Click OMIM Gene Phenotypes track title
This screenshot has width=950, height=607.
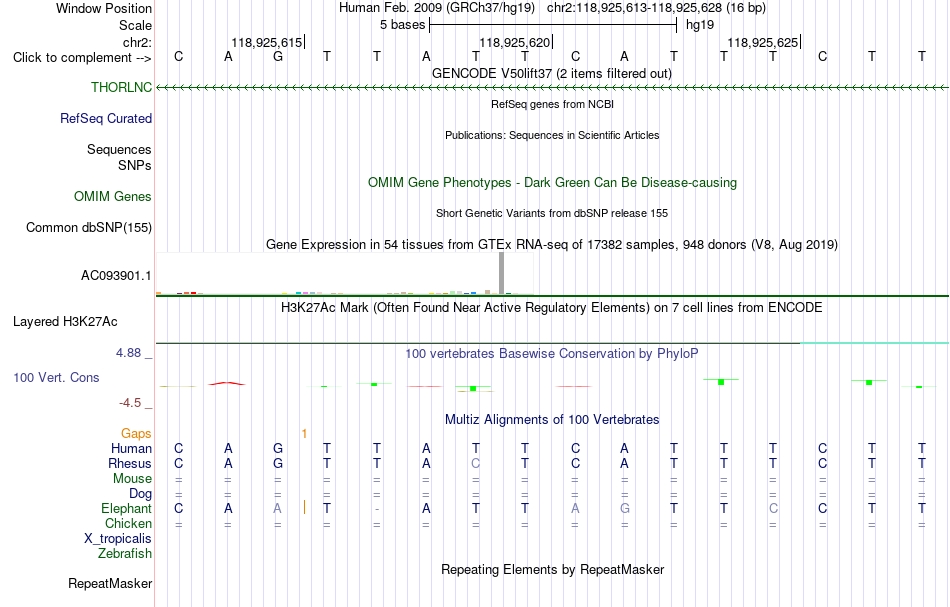552,182
